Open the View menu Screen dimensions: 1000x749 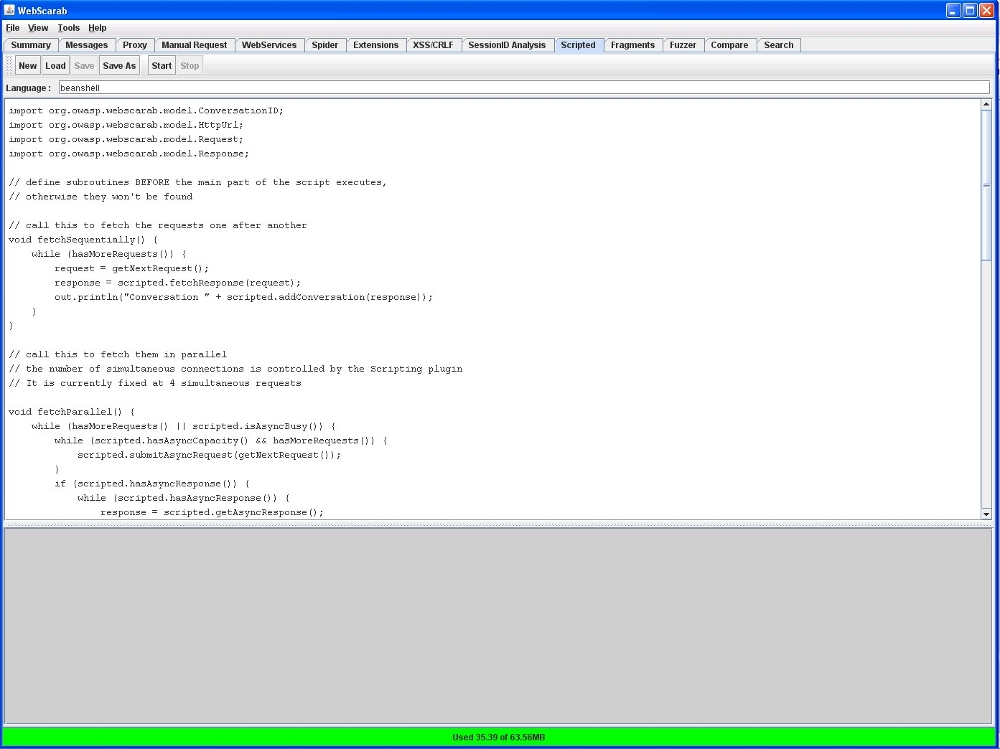(38, 28)
